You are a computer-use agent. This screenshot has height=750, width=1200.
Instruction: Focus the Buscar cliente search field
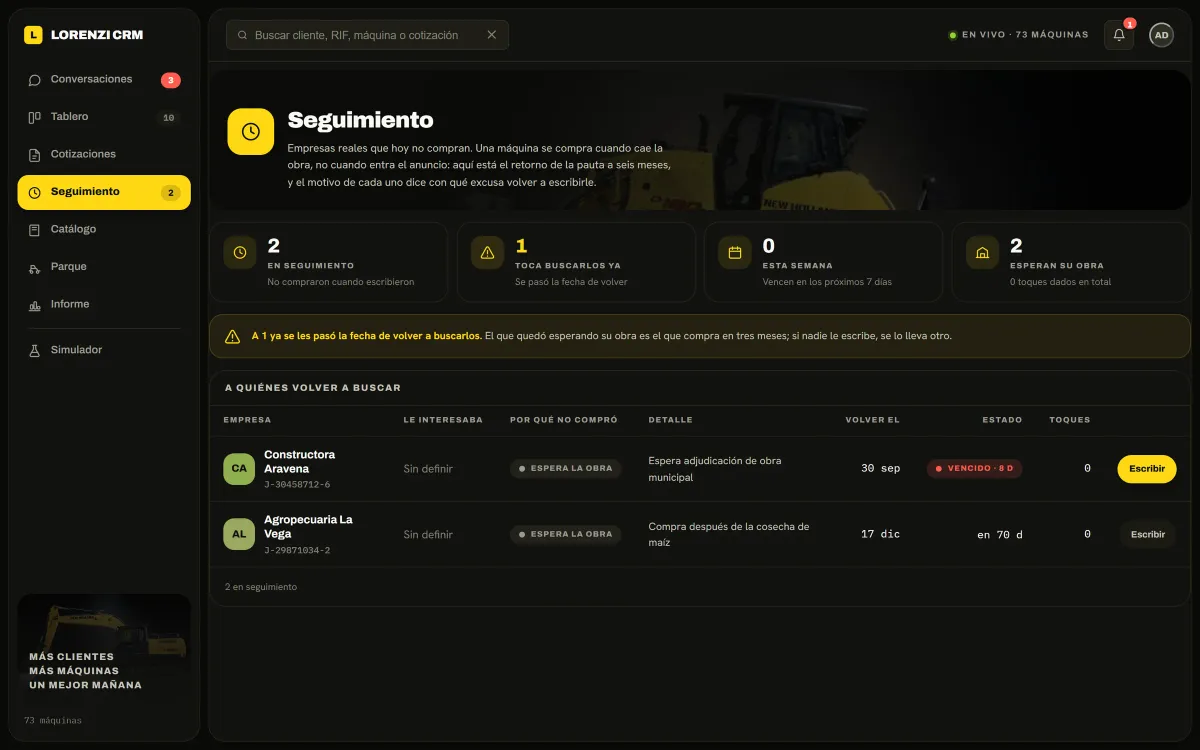pos(367,35)
